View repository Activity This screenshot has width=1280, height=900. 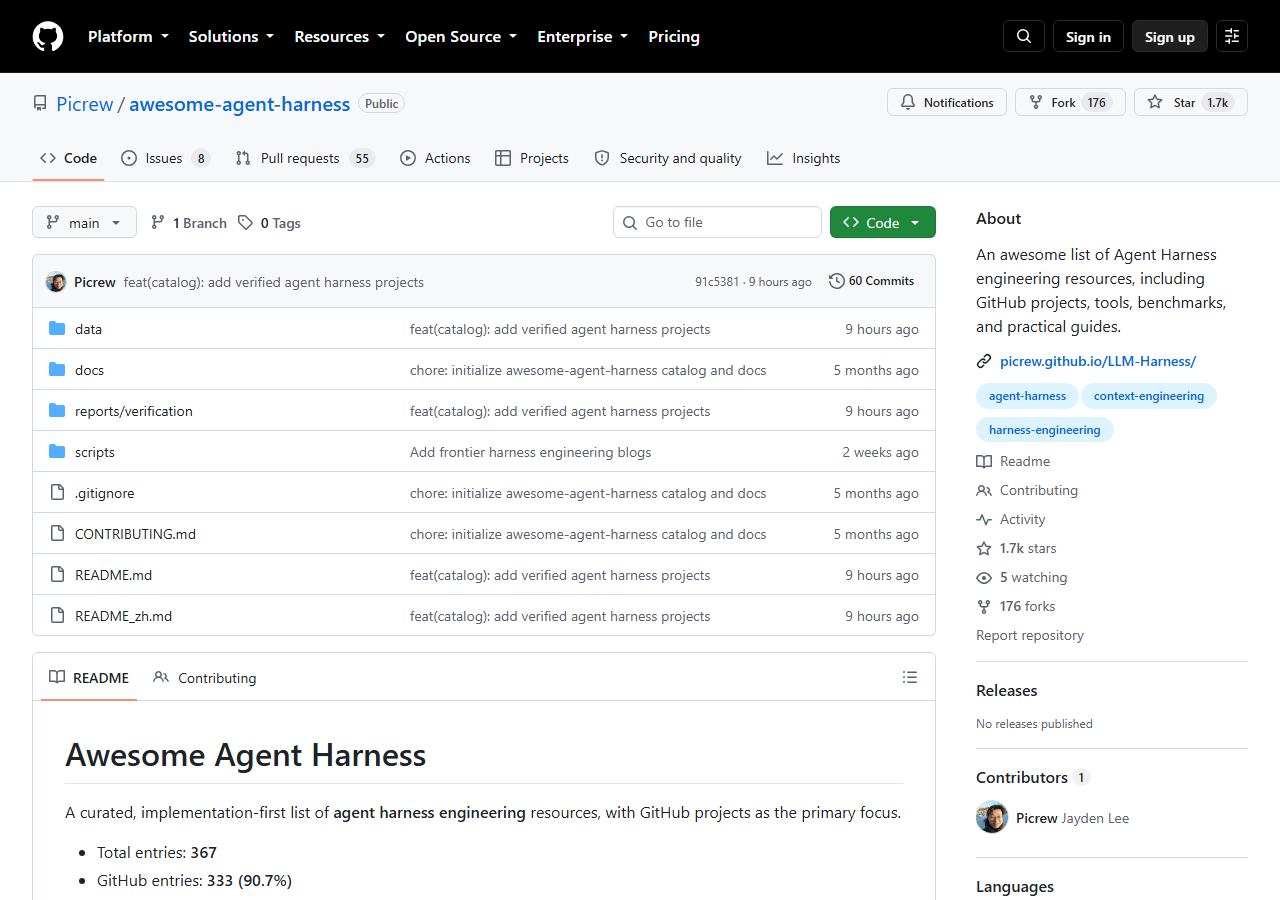[x=1011, y=519]
